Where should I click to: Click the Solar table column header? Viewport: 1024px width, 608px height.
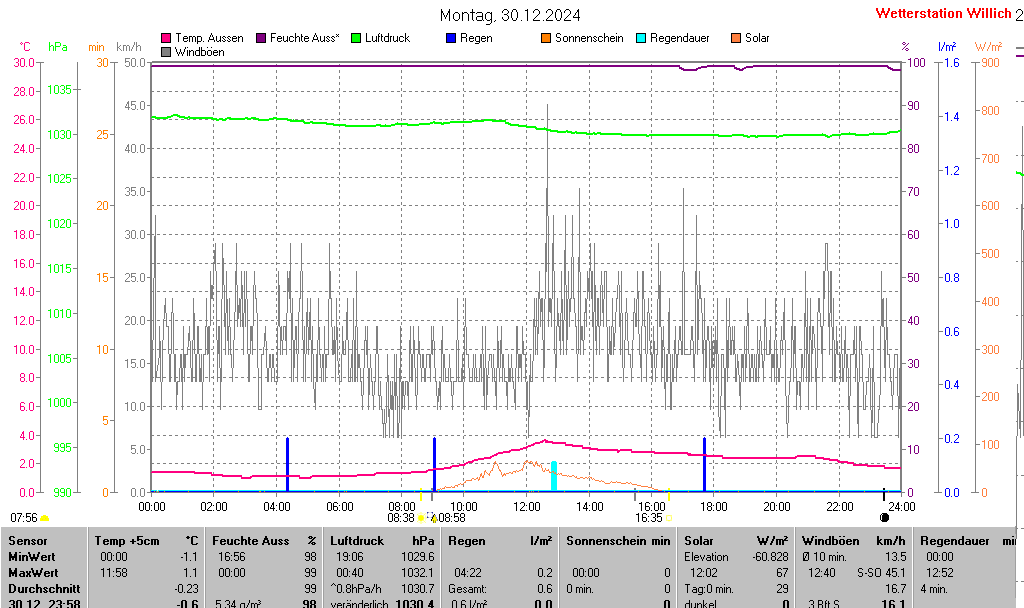click(699, 541)
